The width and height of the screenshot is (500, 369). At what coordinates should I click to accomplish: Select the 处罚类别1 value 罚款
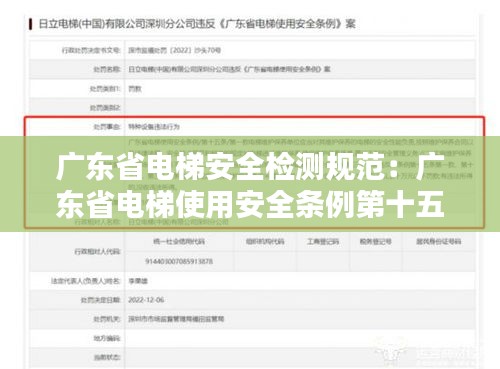point(135,89)
